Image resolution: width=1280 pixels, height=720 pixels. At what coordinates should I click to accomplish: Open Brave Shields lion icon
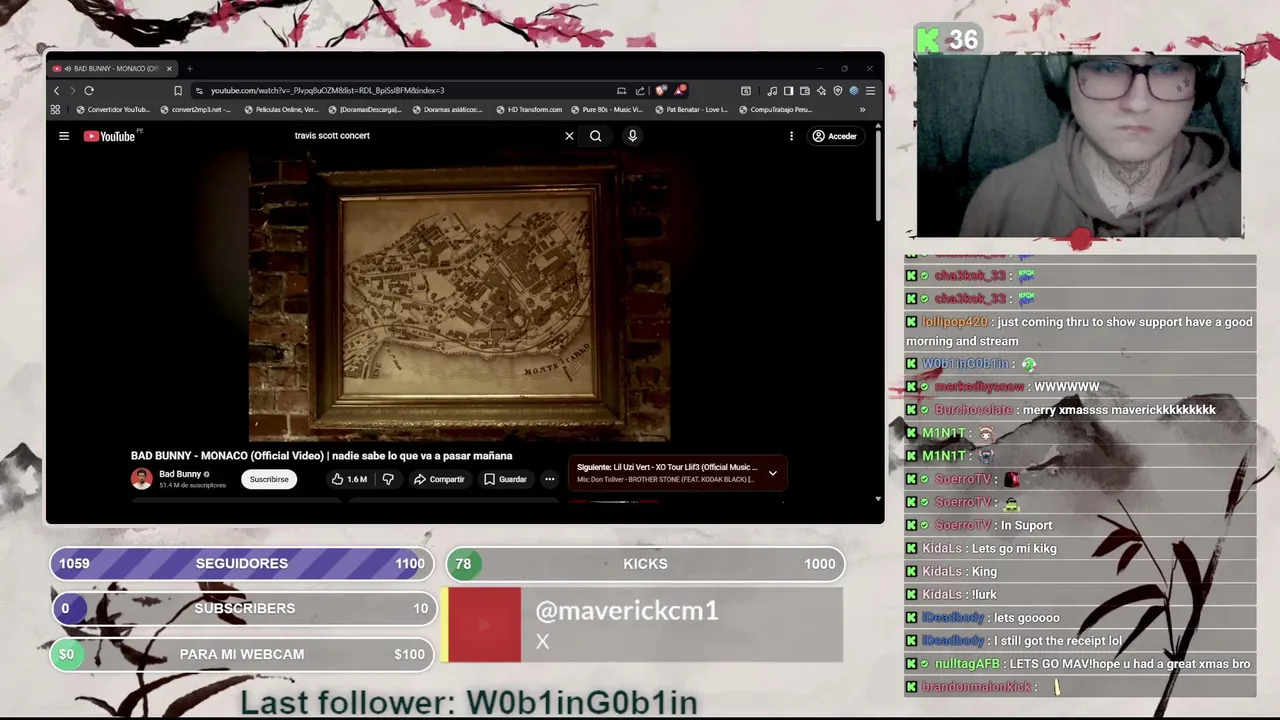pyautogui.click(x=661, y=91)
